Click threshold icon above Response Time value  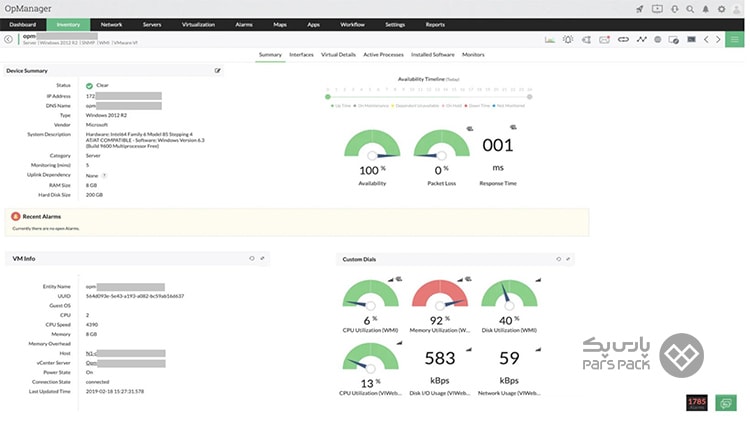(513, 127)
